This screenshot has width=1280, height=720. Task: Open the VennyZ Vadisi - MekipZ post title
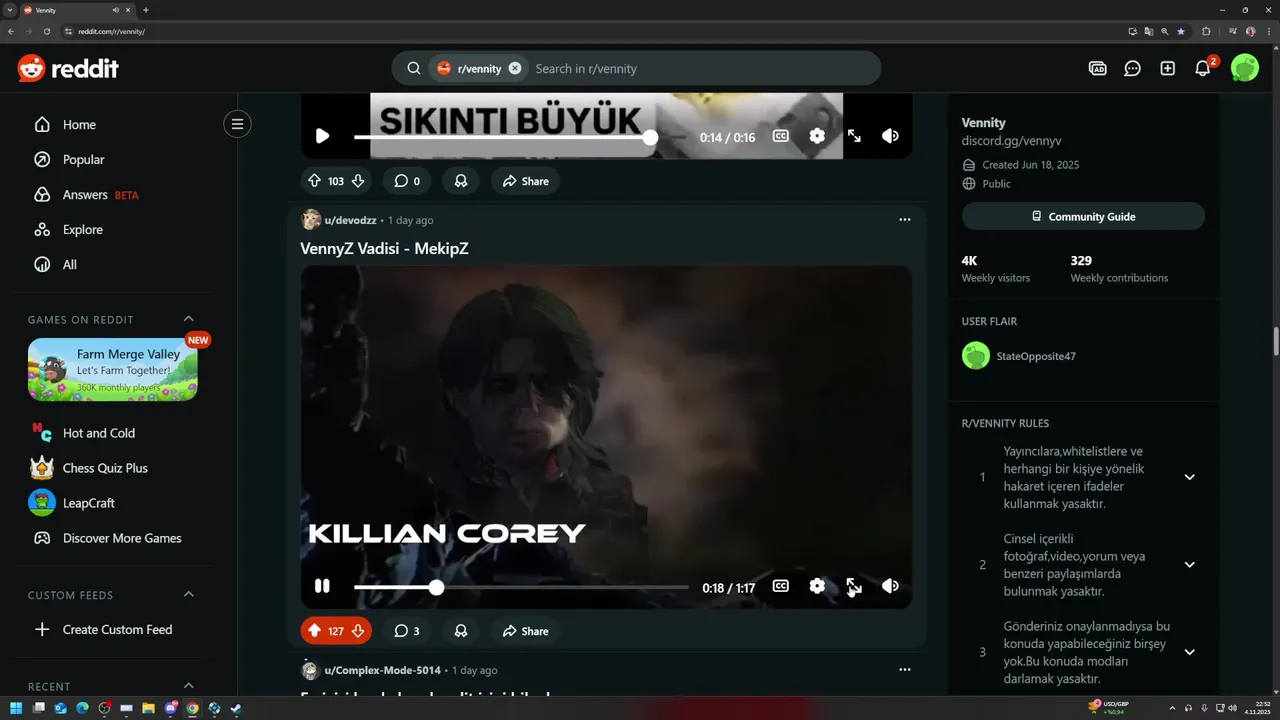pos(384,248)
